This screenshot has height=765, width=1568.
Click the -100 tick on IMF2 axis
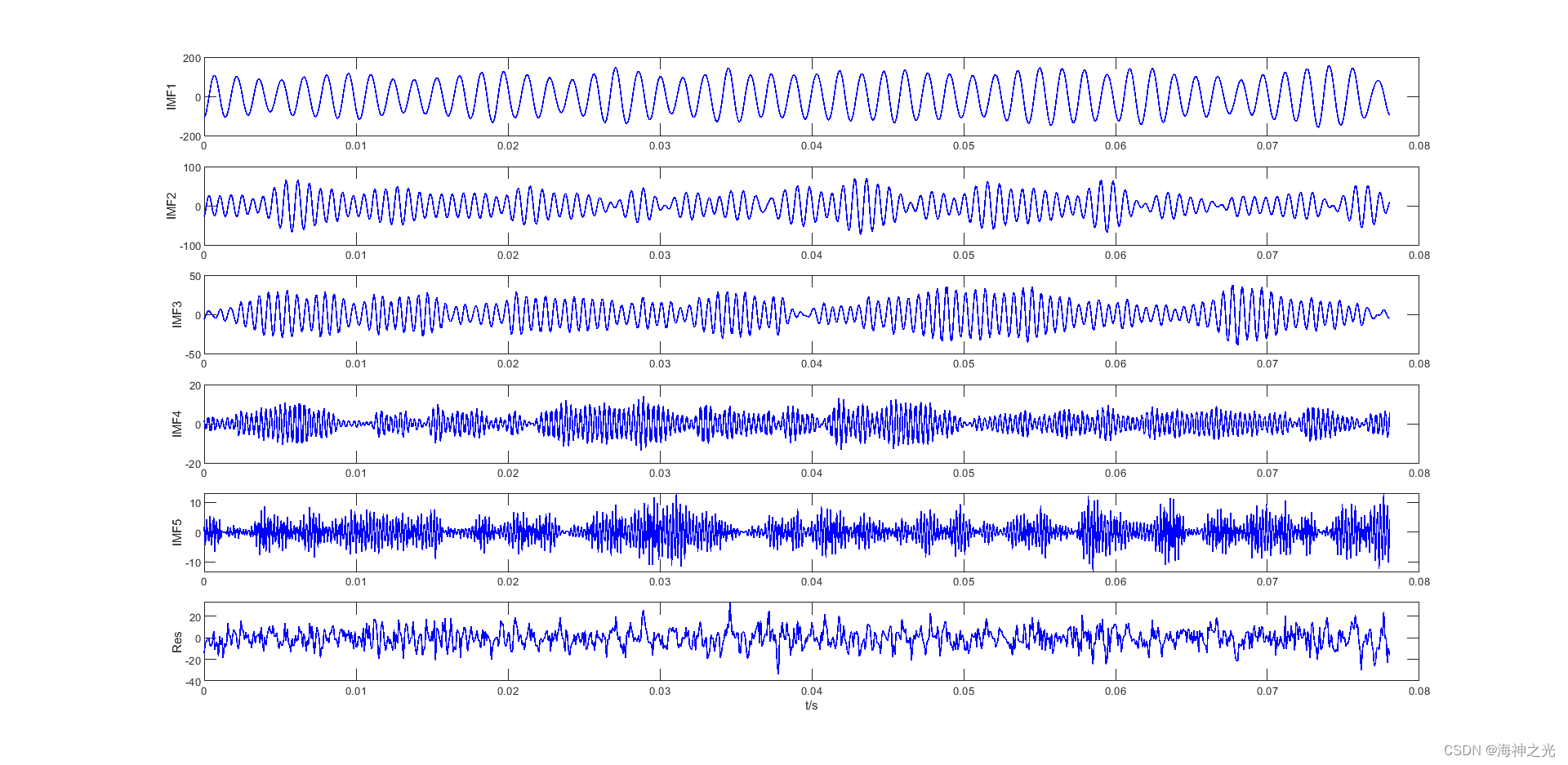[190, 246]
